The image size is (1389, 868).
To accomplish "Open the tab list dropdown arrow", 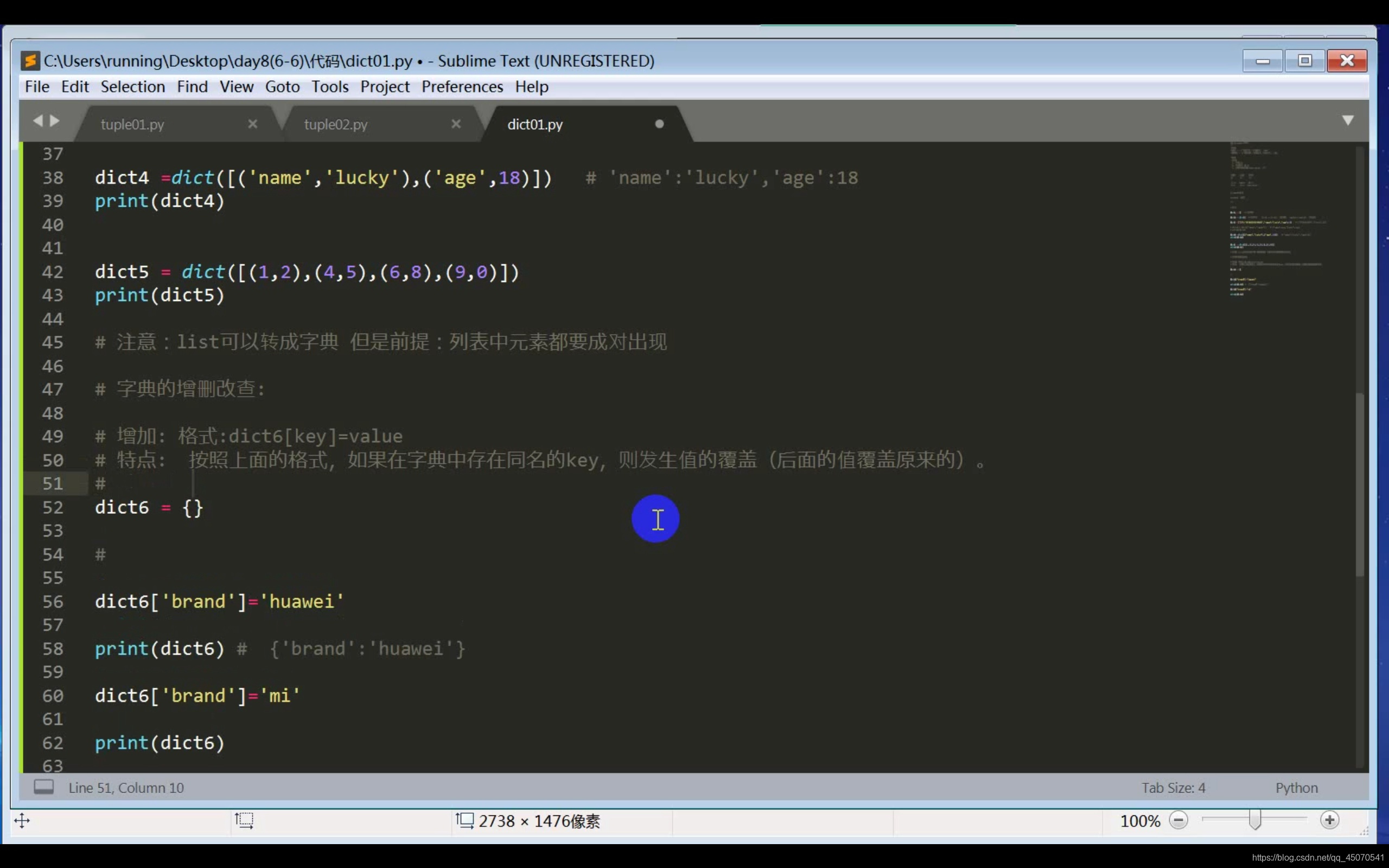I will tap(1348, 120).
